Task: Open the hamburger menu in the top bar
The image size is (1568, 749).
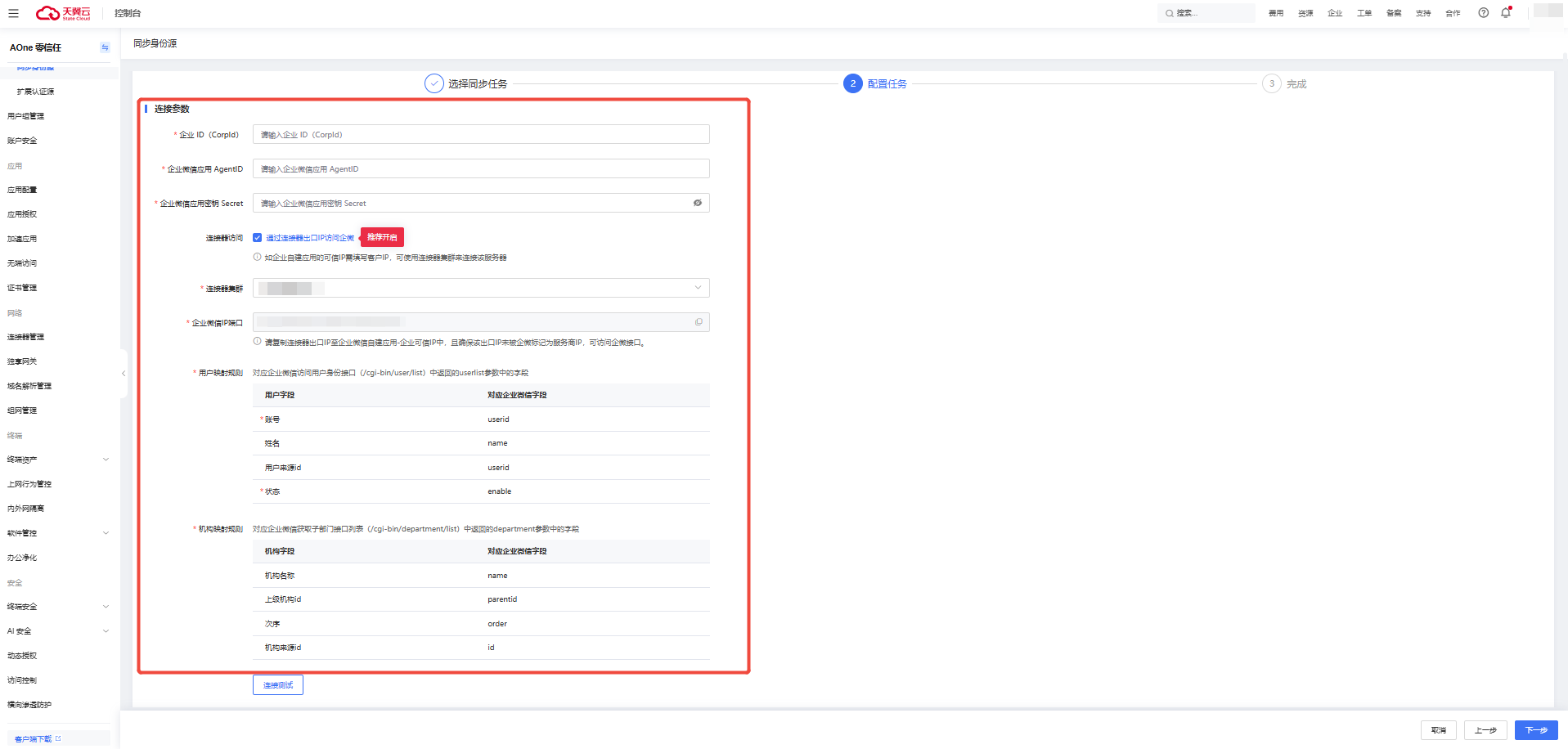Action: point(13,13)
